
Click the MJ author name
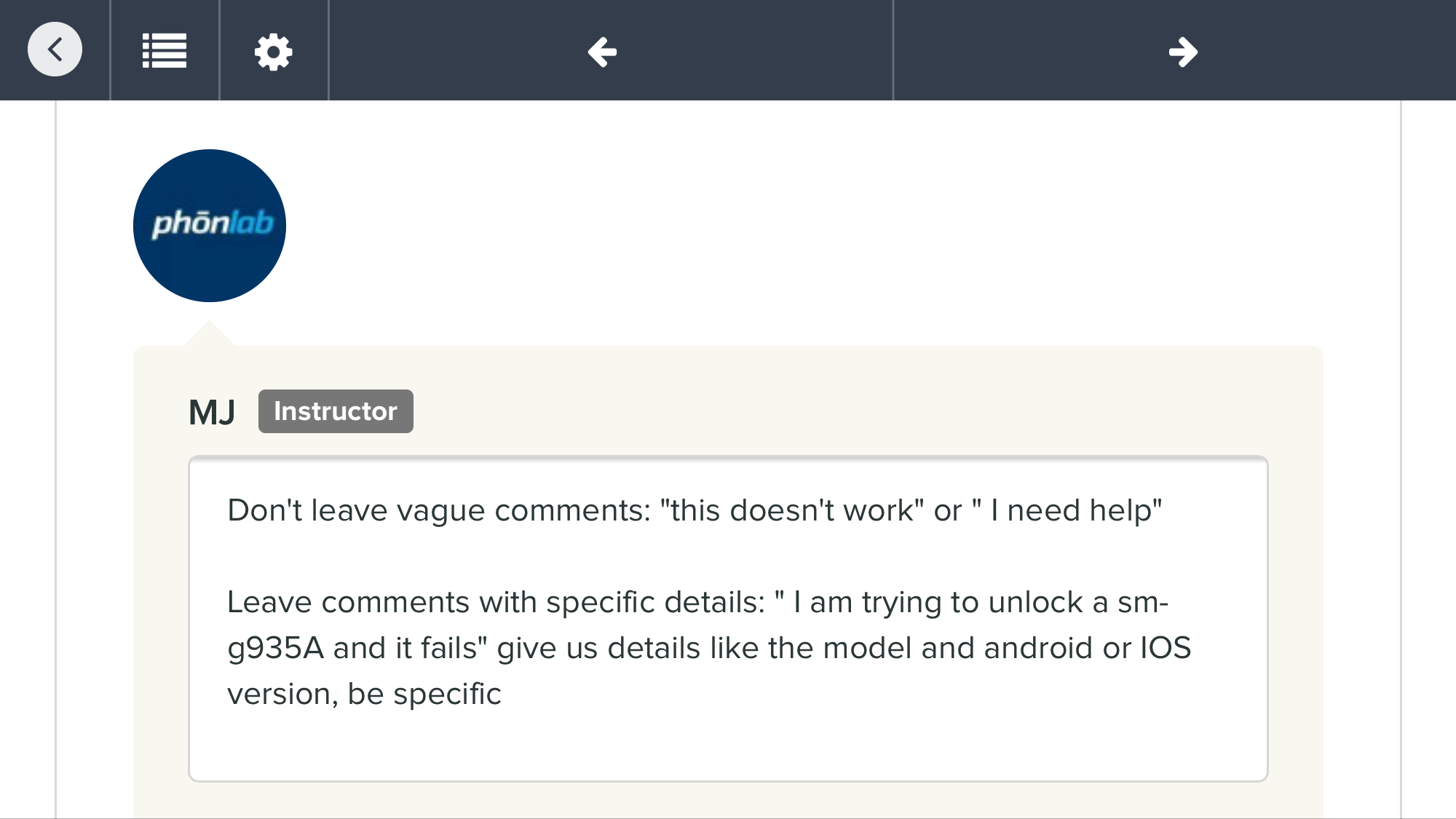[212, 412]
